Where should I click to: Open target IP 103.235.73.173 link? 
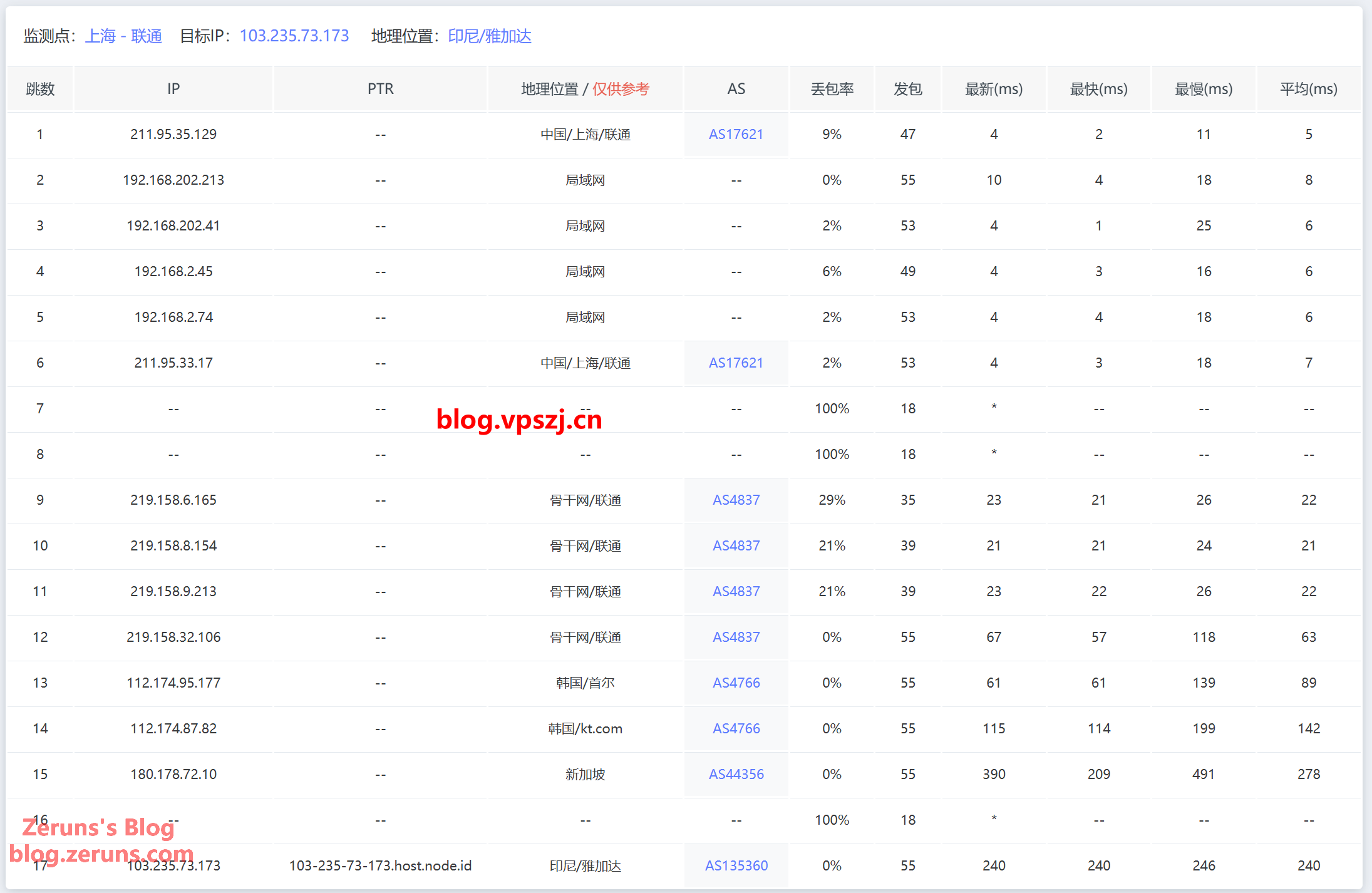tap(294, 36)
